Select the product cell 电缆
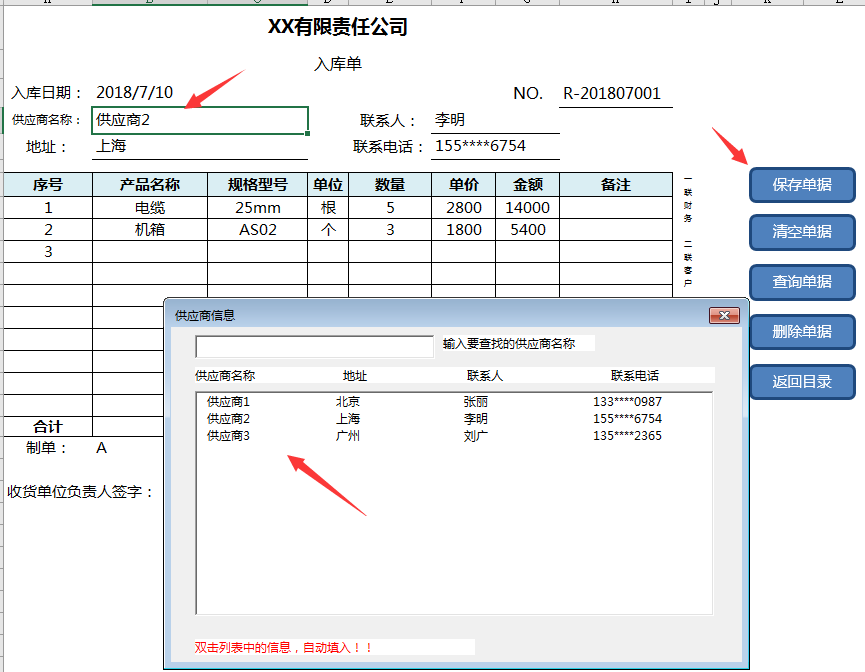The image size is (865, 672). click(x=150, y=207)
